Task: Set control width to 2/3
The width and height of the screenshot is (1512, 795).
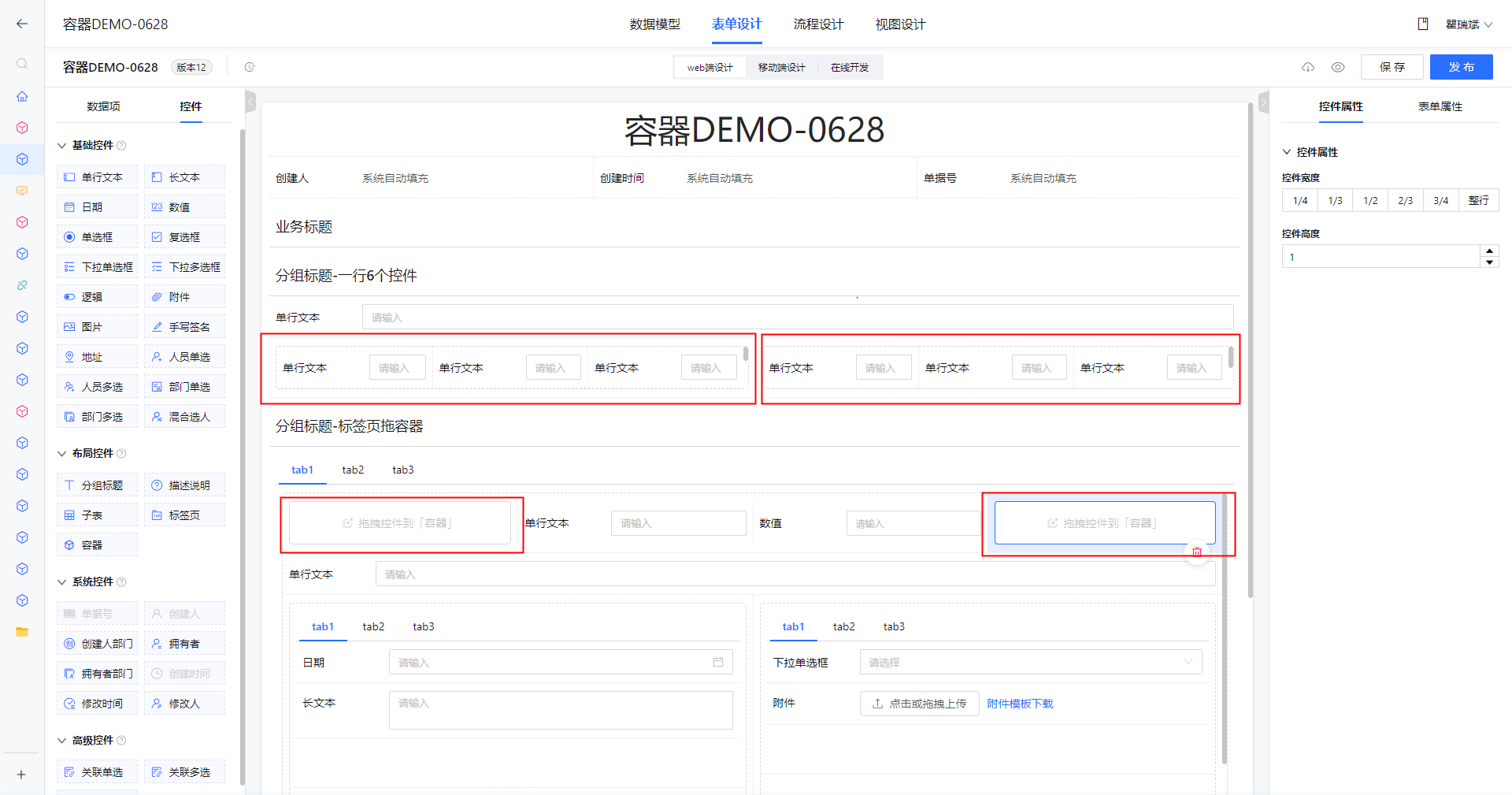Action: tap(1406, 201)
